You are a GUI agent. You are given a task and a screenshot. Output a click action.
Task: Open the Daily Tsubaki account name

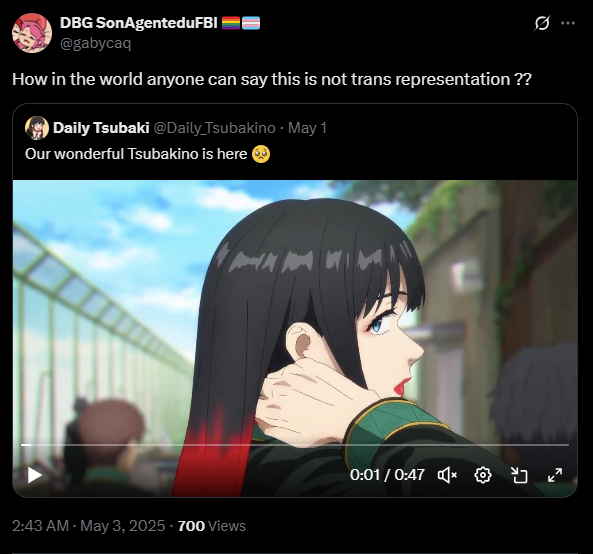click(101, 128)
